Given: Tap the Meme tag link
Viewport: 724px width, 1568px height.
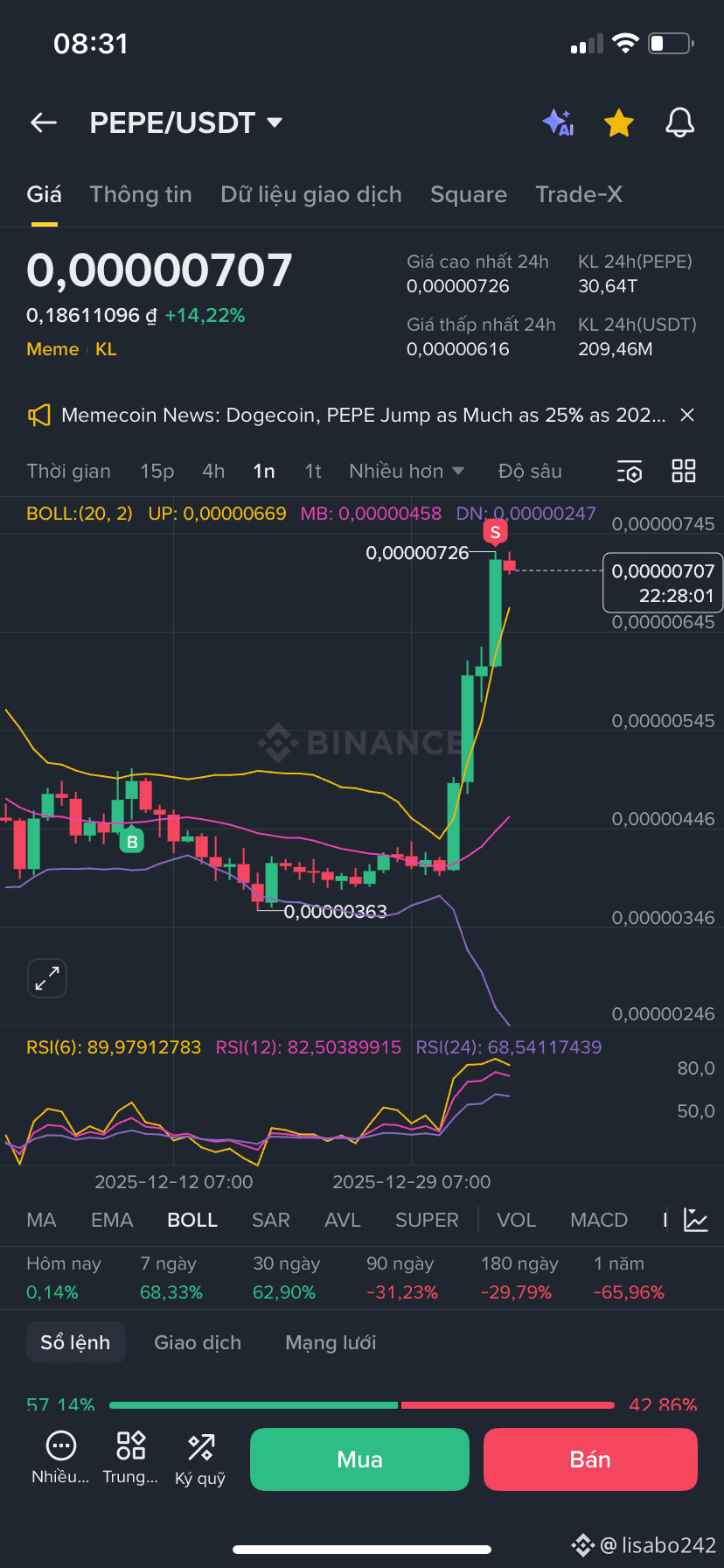Looking at the screenshot, I should pyautogui.click(x=52, y=349).
